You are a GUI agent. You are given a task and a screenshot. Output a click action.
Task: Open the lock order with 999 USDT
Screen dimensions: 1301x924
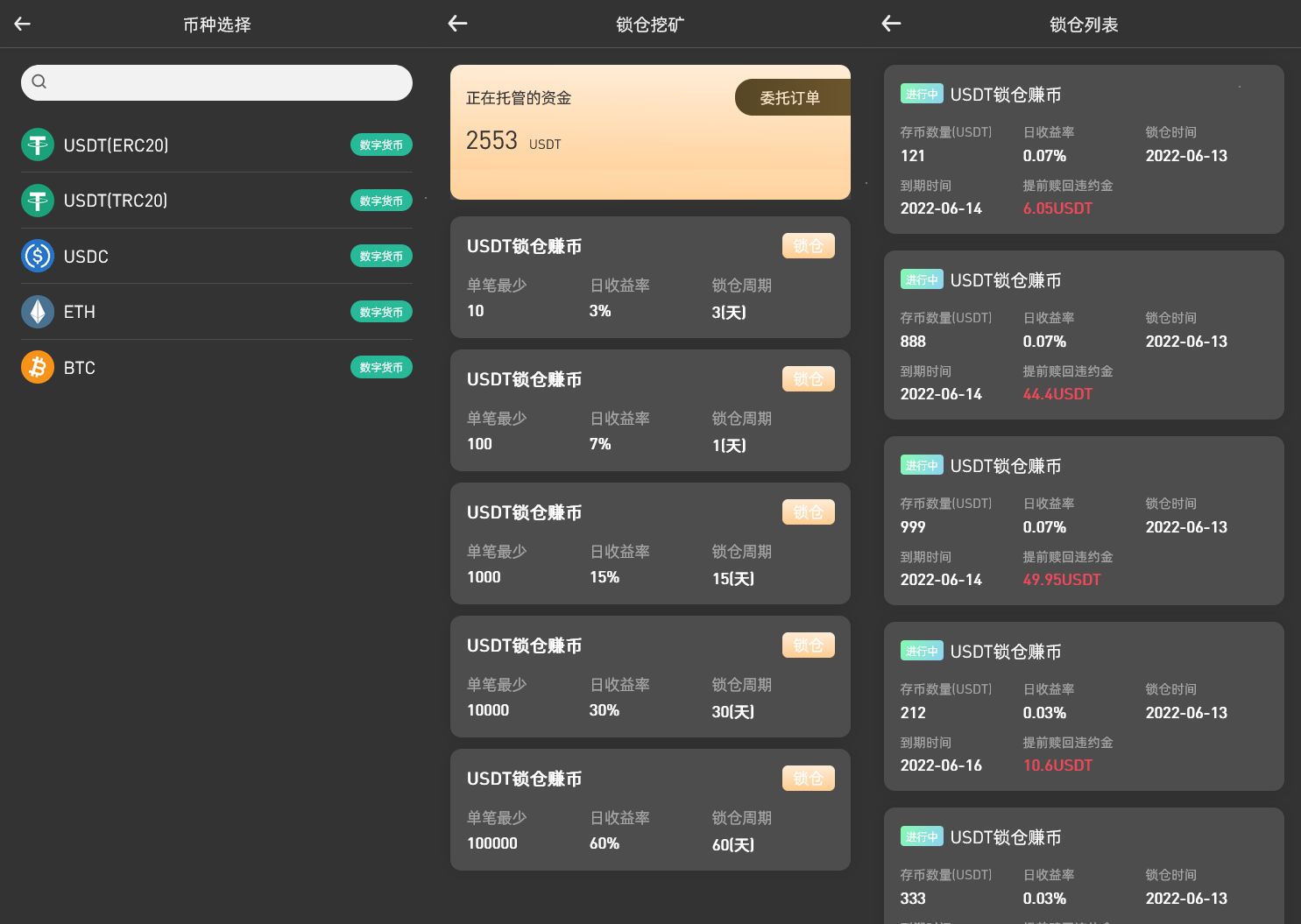[1084, 520]
